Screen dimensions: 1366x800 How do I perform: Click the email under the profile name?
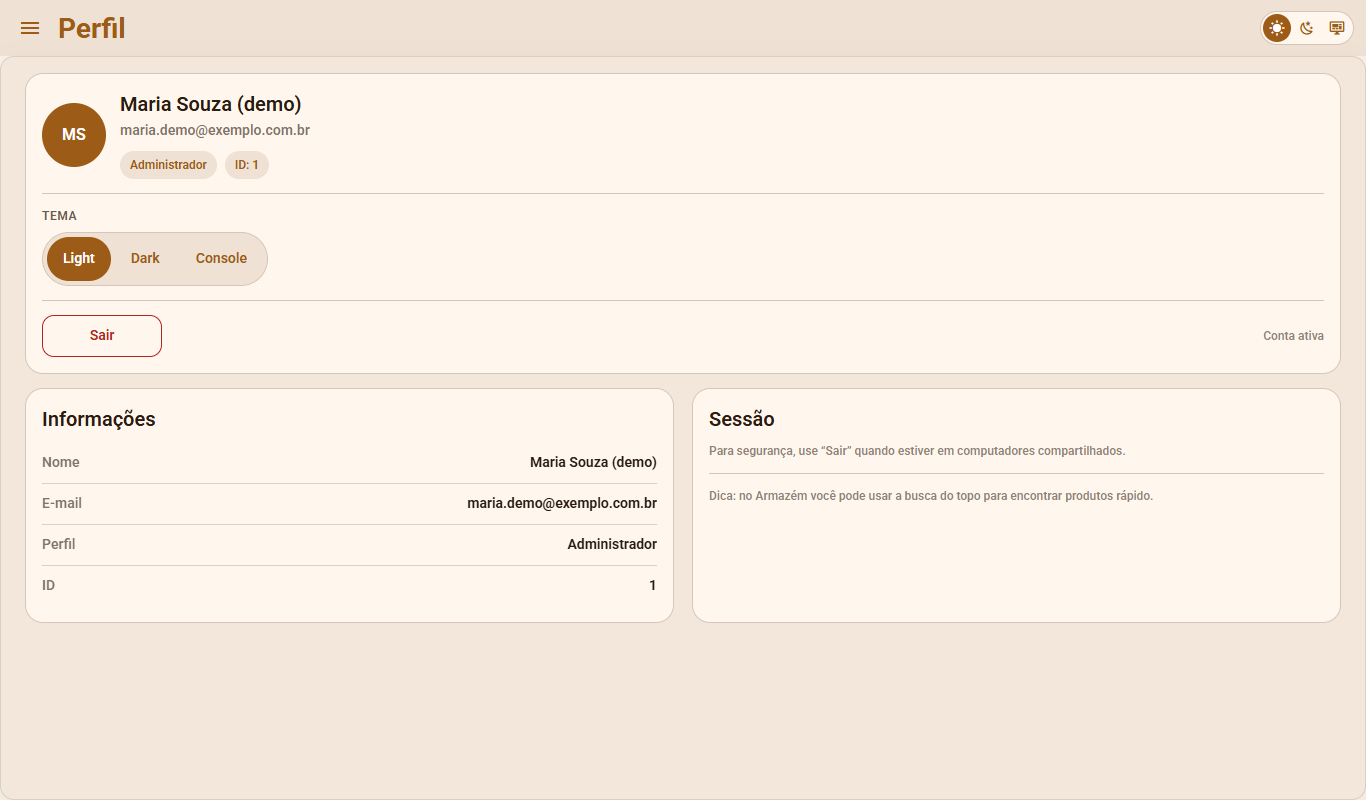point(215,130)
